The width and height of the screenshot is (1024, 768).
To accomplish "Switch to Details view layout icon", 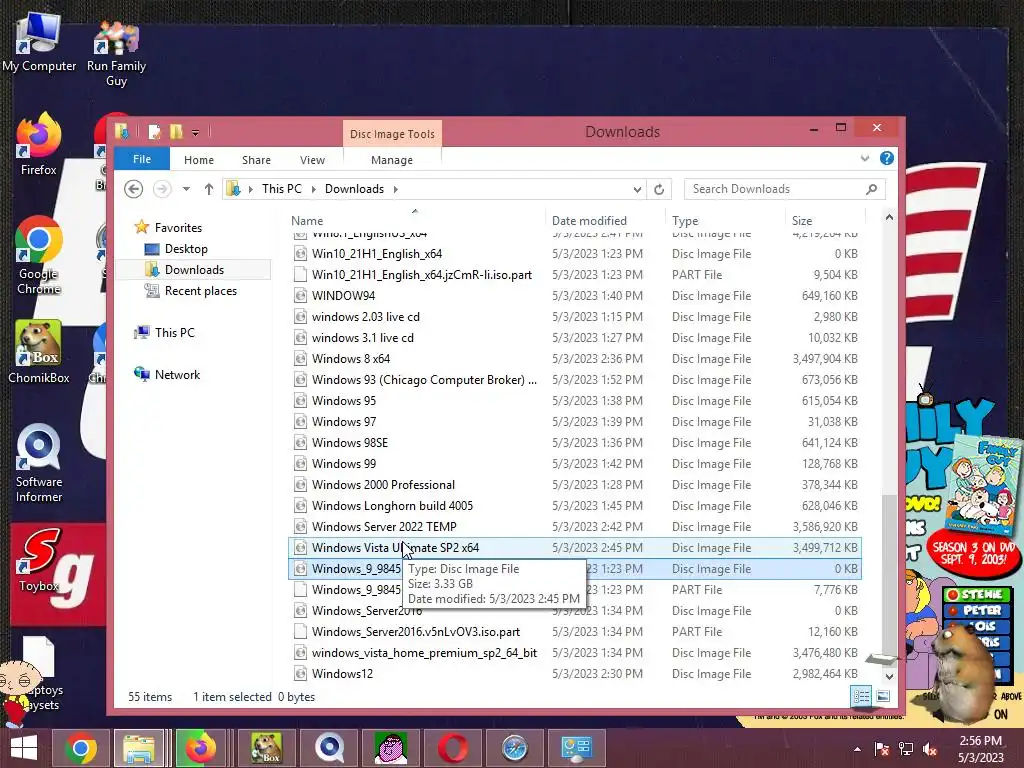I will click(x=861, y=696).
